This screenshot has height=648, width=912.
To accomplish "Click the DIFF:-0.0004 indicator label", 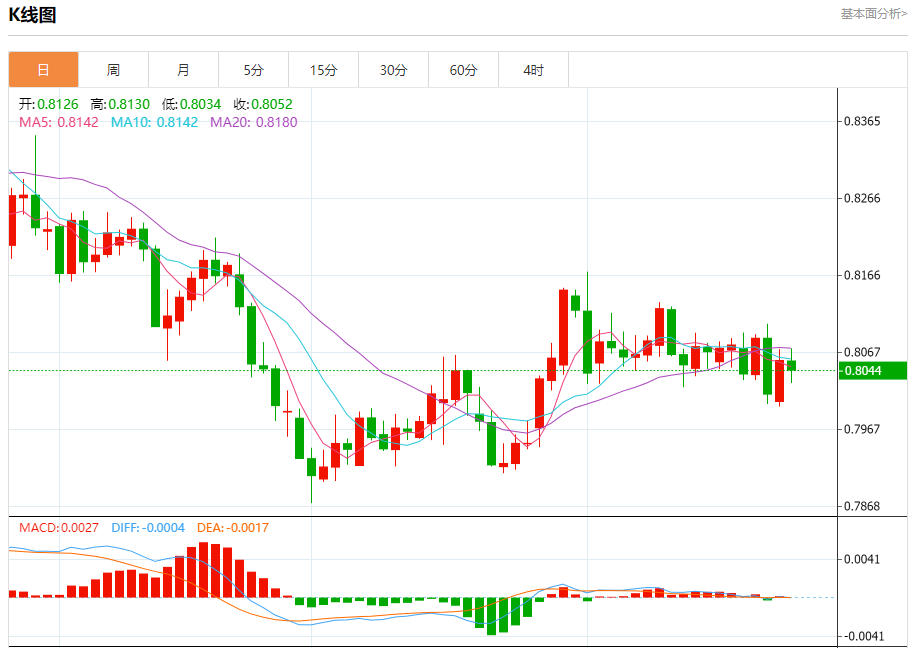I will [148, 528].
